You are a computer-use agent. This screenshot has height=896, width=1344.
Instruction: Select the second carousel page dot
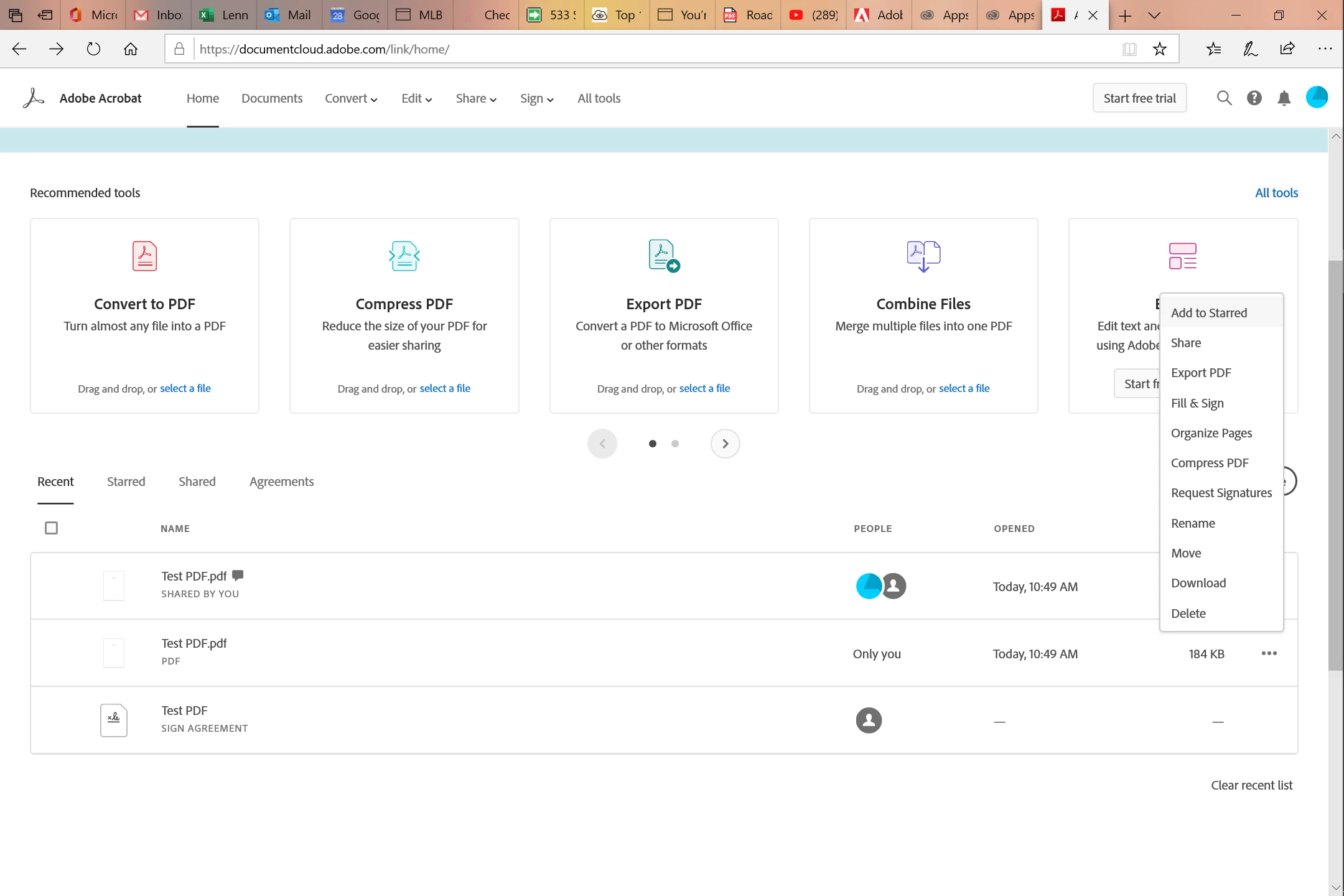pos(675,444)
